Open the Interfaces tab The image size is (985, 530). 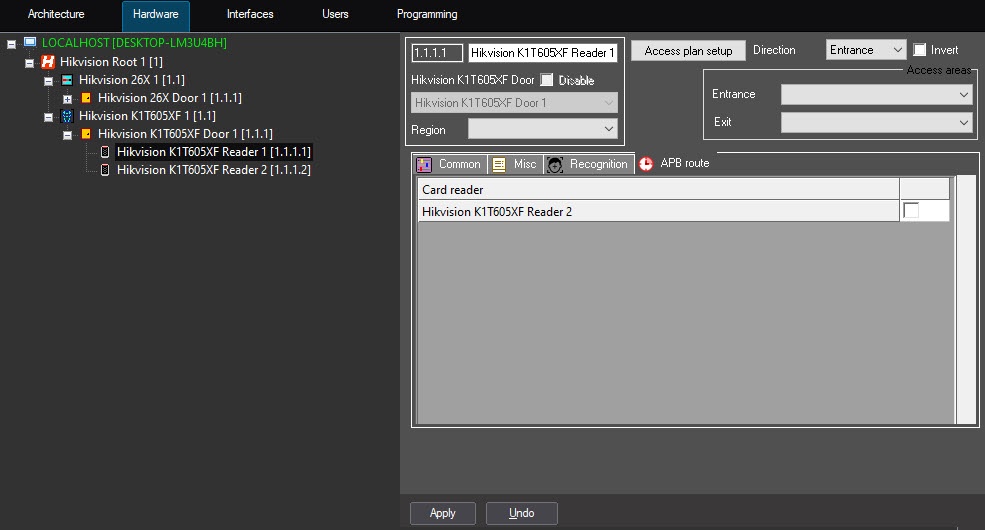point(250,14)
